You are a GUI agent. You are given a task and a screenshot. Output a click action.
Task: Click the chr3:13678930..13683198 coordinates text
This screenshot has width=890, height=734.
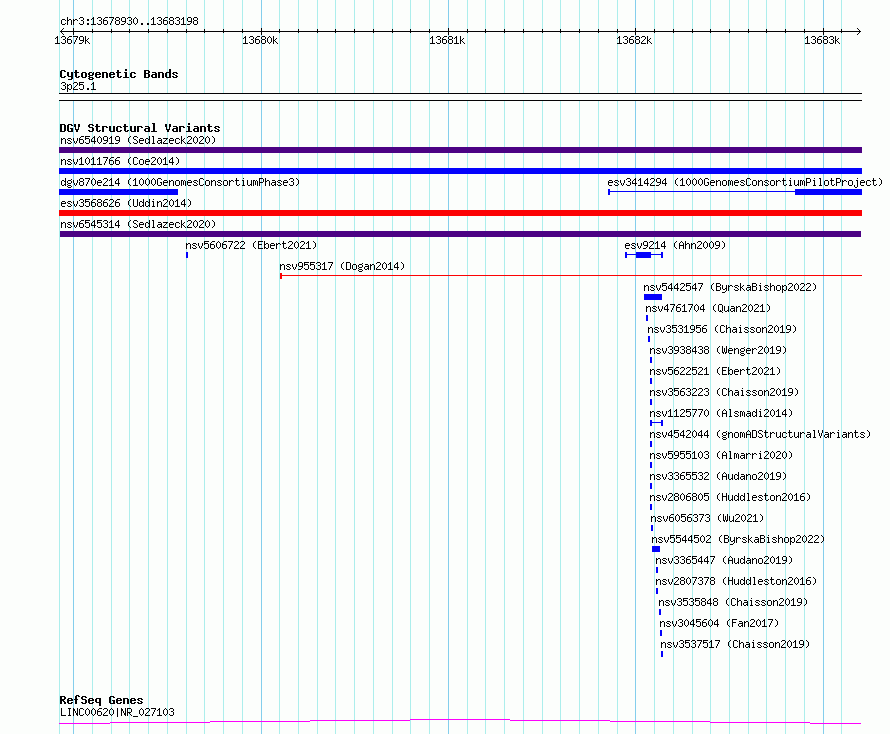tap(129, 22)
